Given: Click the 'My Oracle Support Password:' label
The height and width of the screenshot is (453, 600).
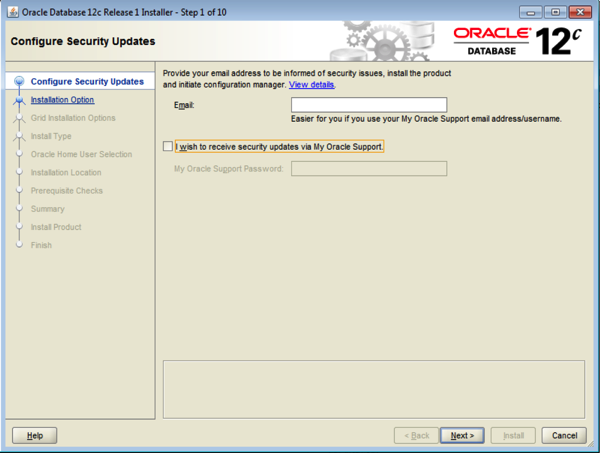Looking at the screenshot, I should [228, 169].
